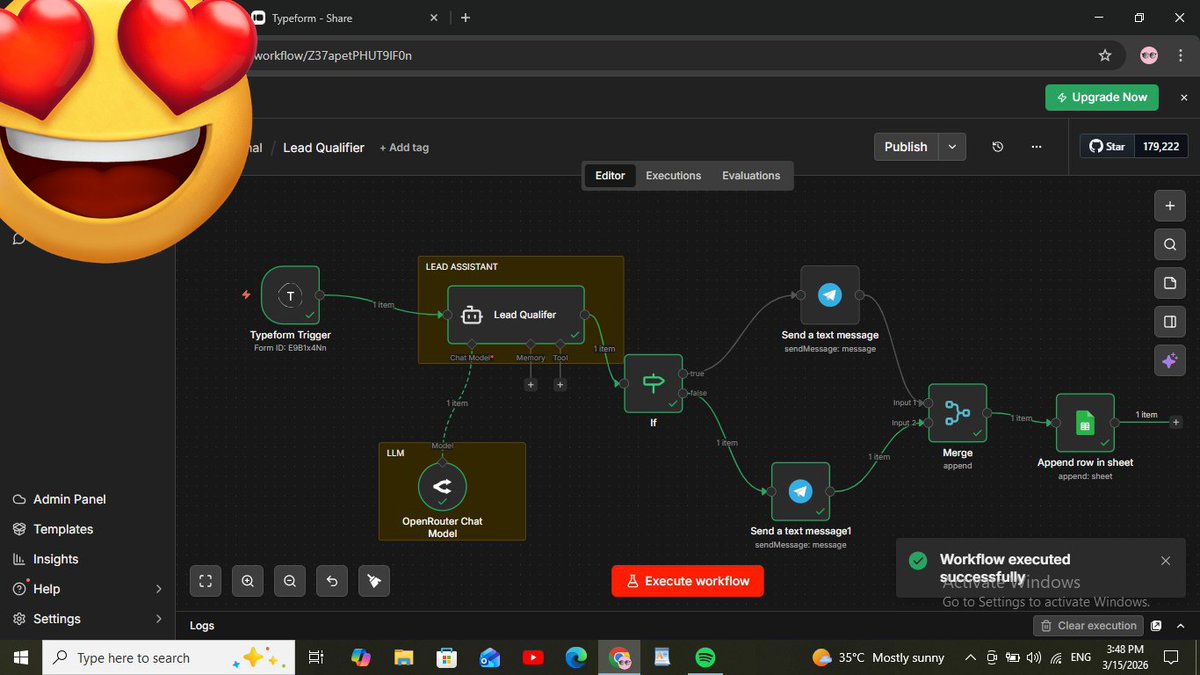
Task: Click the zoom to fit canvas button
Action: 205,580
